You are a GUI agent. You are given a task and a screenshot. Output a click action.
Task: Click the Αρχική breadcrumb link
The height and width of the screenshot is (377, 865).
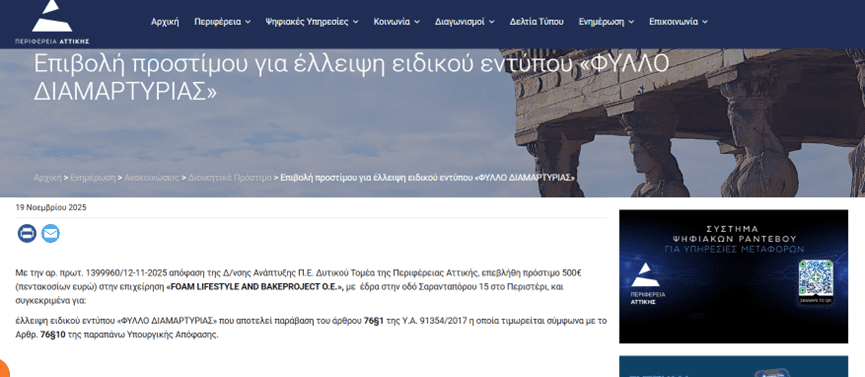coord(47,178)
